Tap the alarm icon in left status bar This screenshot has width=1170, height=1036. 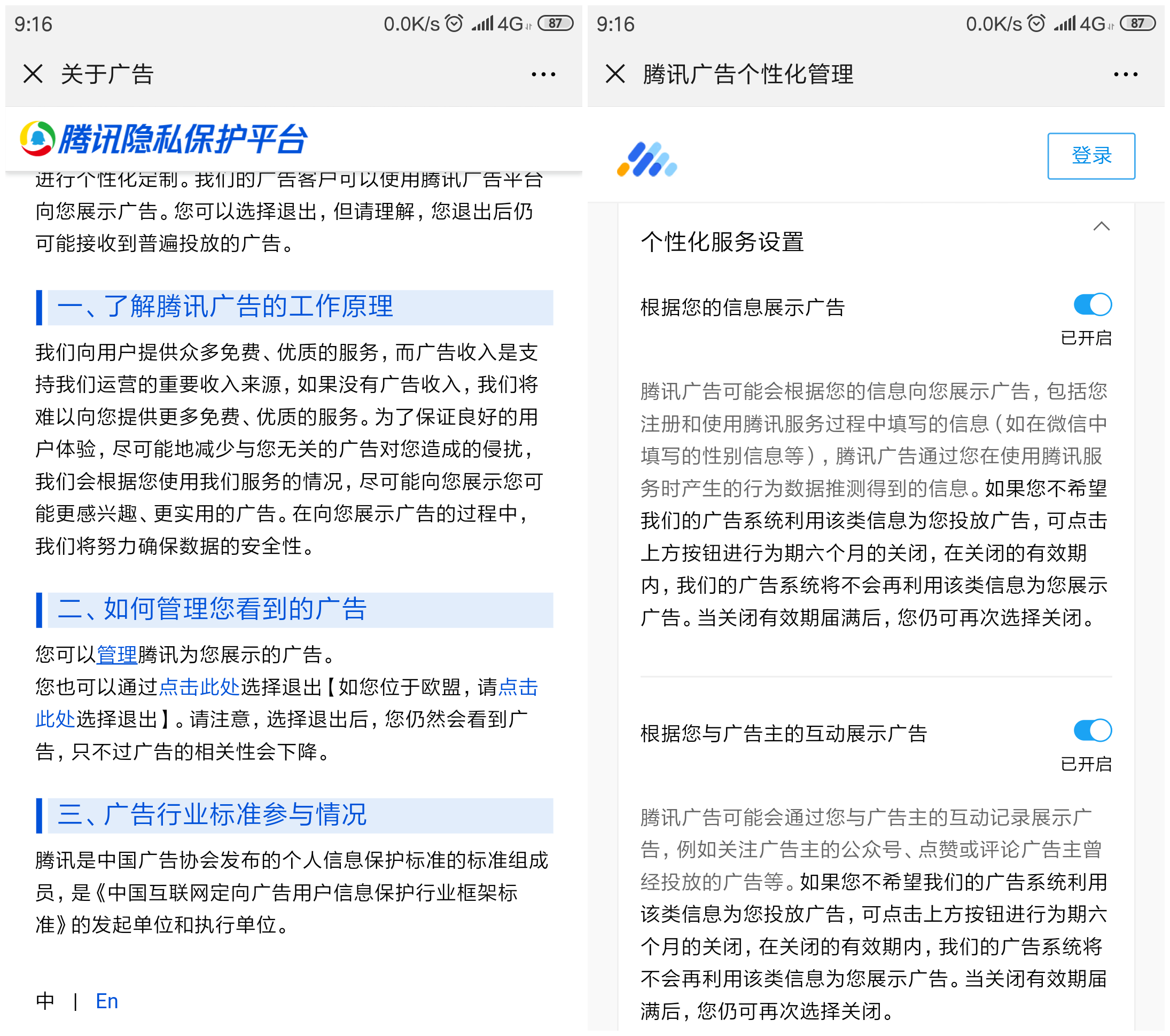click(x=454, y=23)
